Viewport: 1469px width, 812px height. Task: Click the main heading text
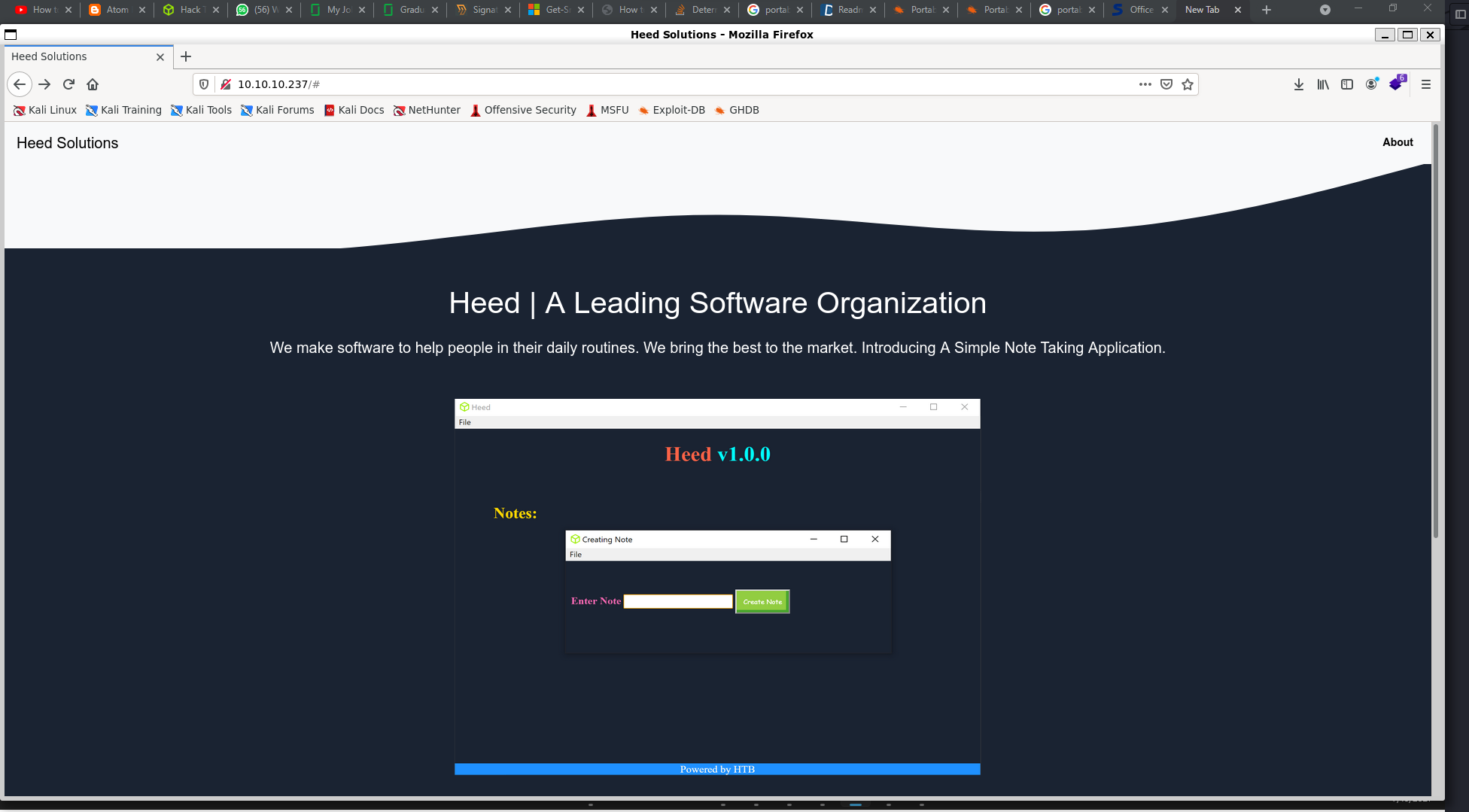(717, 303)
